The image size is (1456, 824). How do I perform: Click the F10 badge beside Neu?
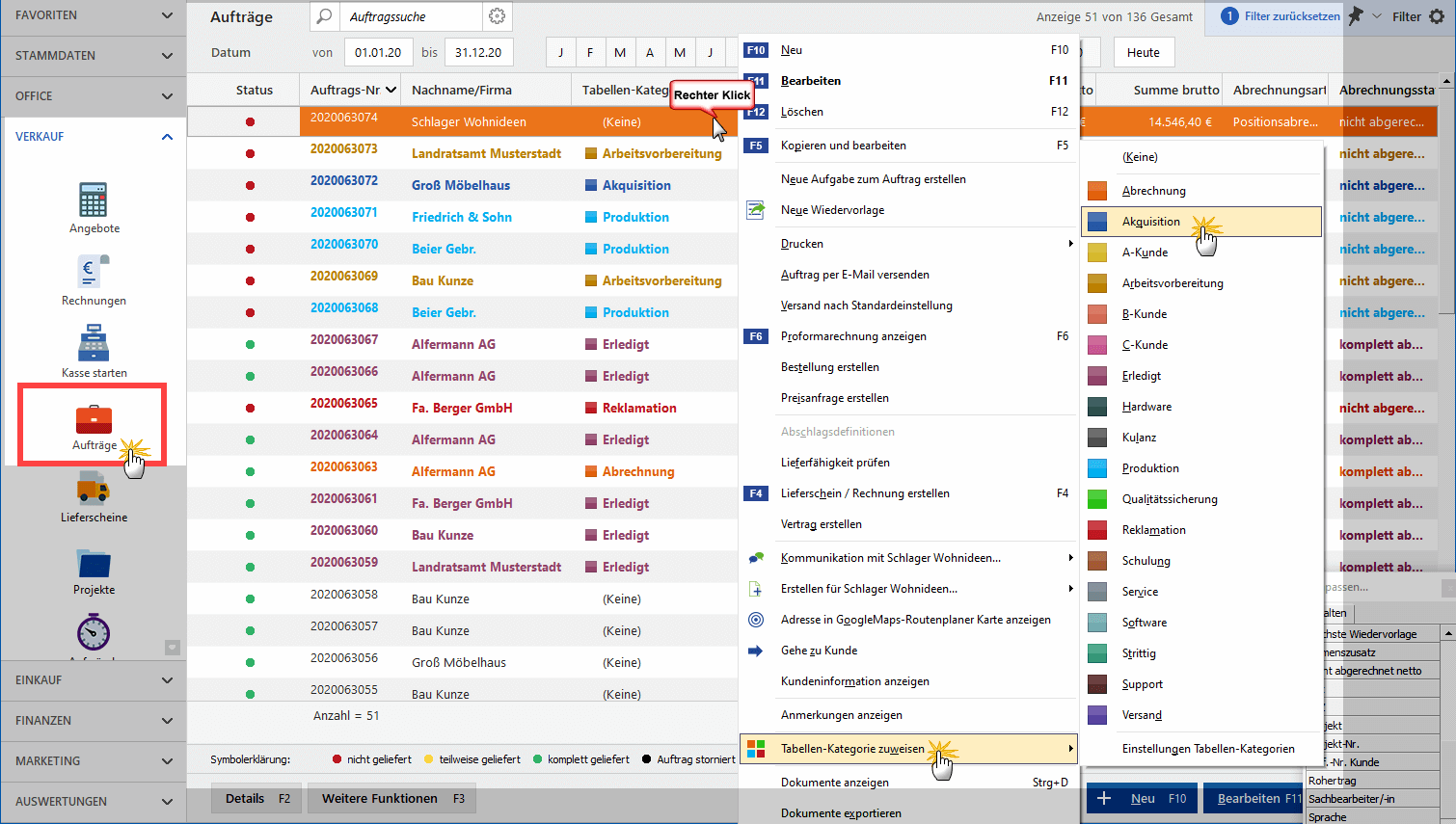click(756, 50)
